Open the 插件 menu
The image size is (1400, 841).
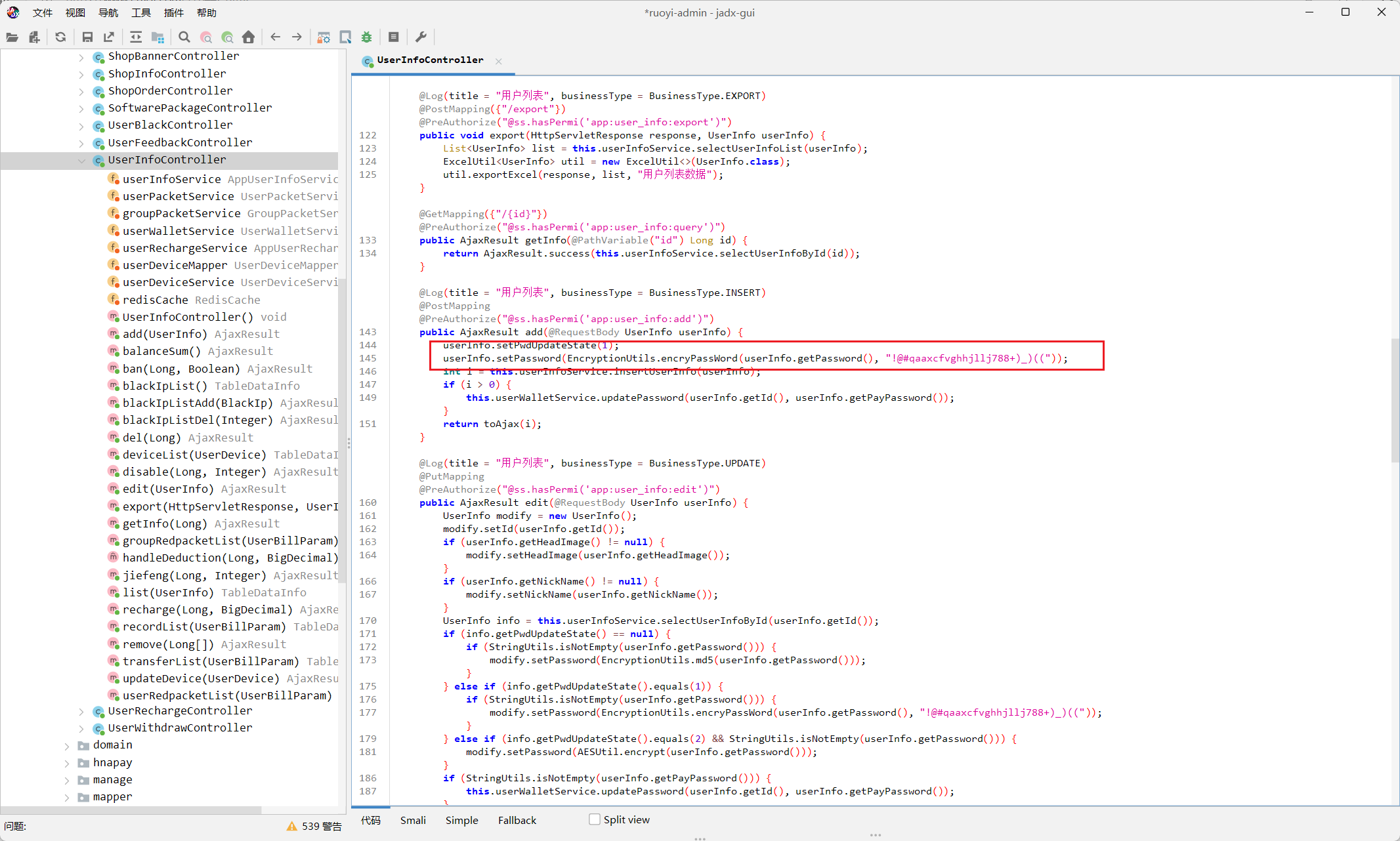[174, 12]
